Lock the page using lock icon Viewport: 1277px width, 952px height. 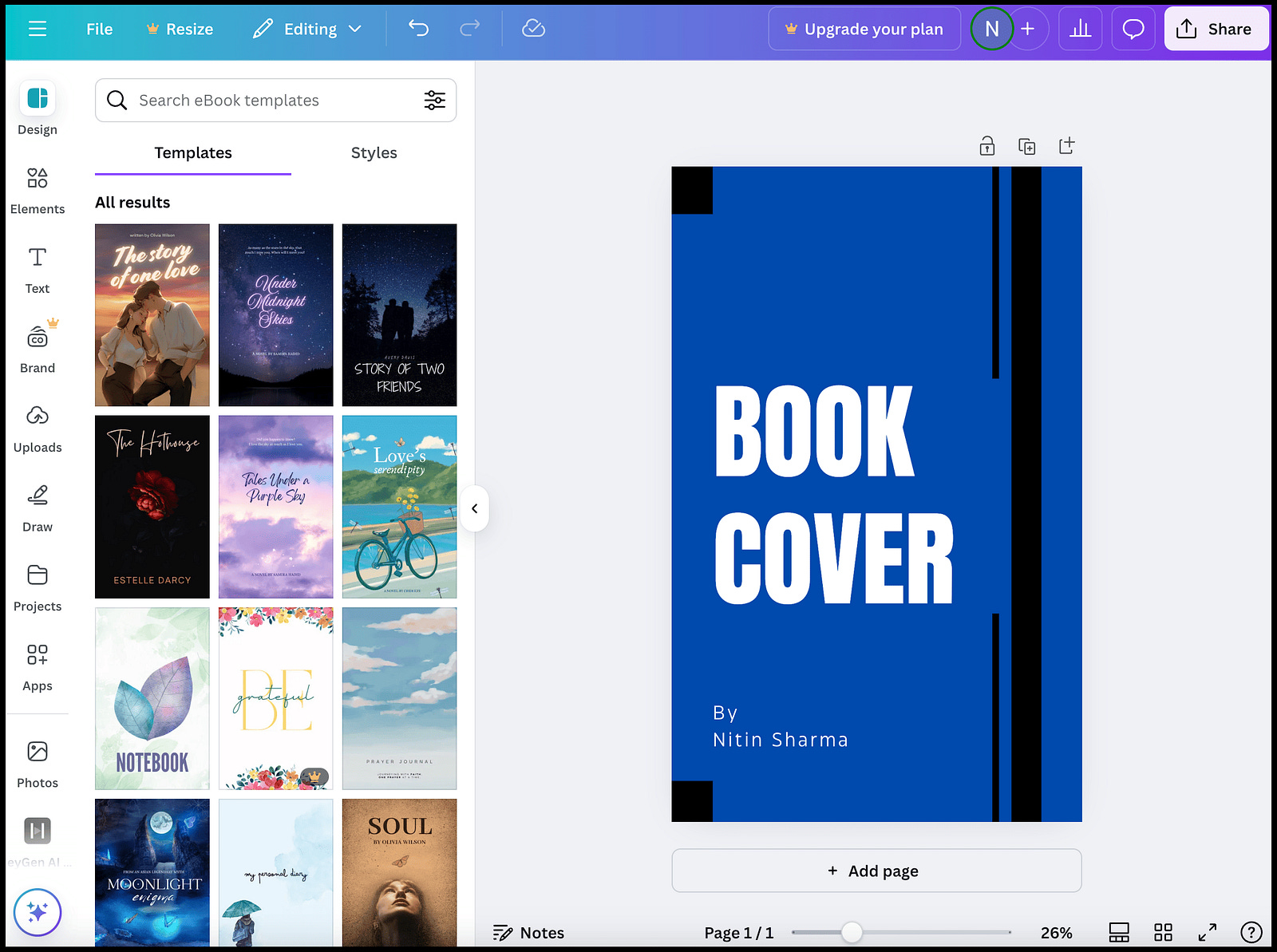click(x=987, y=146)
